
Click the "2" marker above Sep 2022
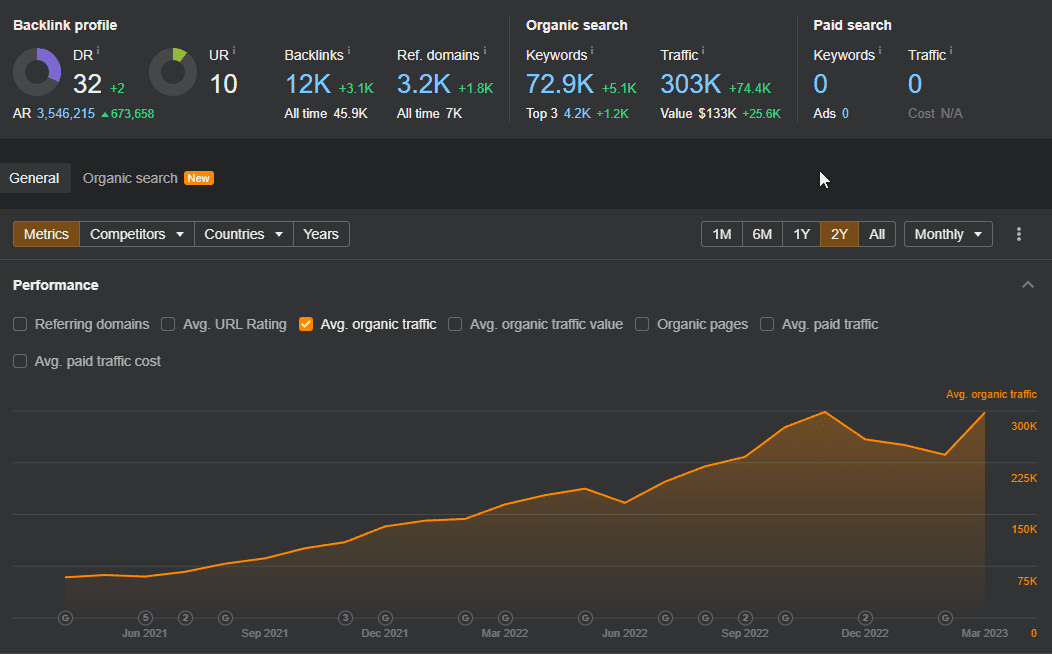pos(745,618)
